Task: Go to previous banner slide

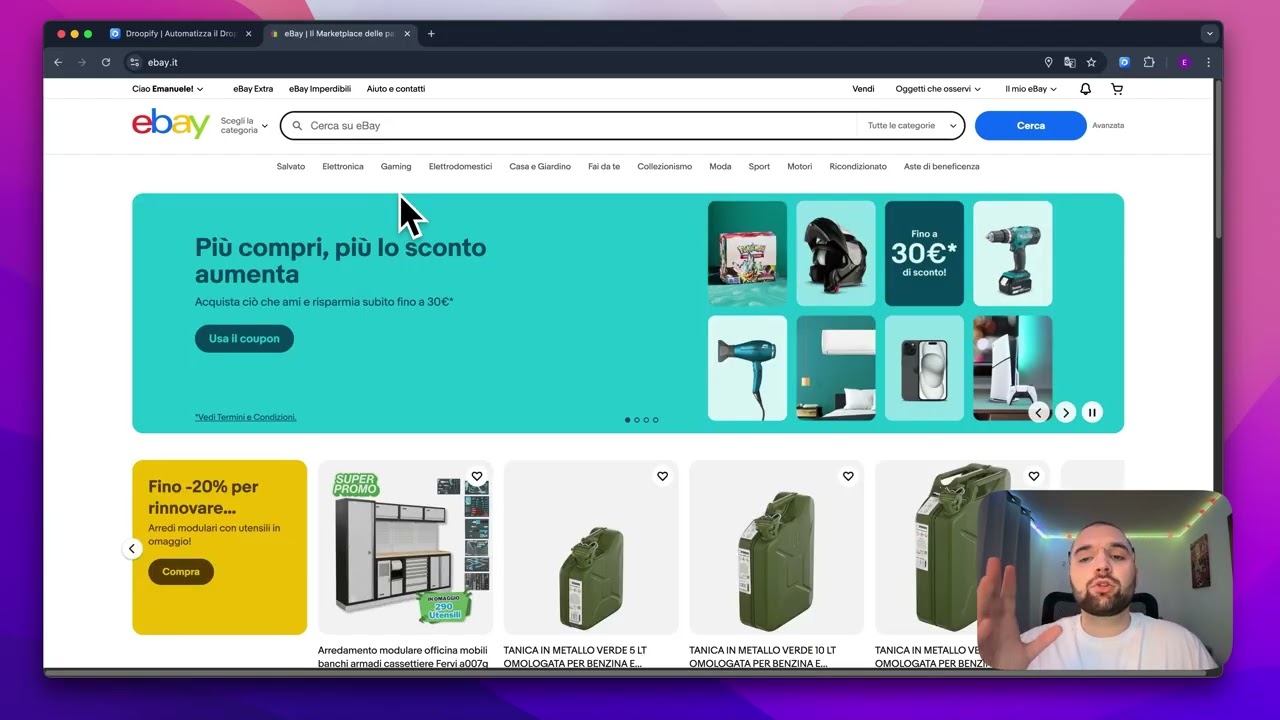Action: (1039, 412)
